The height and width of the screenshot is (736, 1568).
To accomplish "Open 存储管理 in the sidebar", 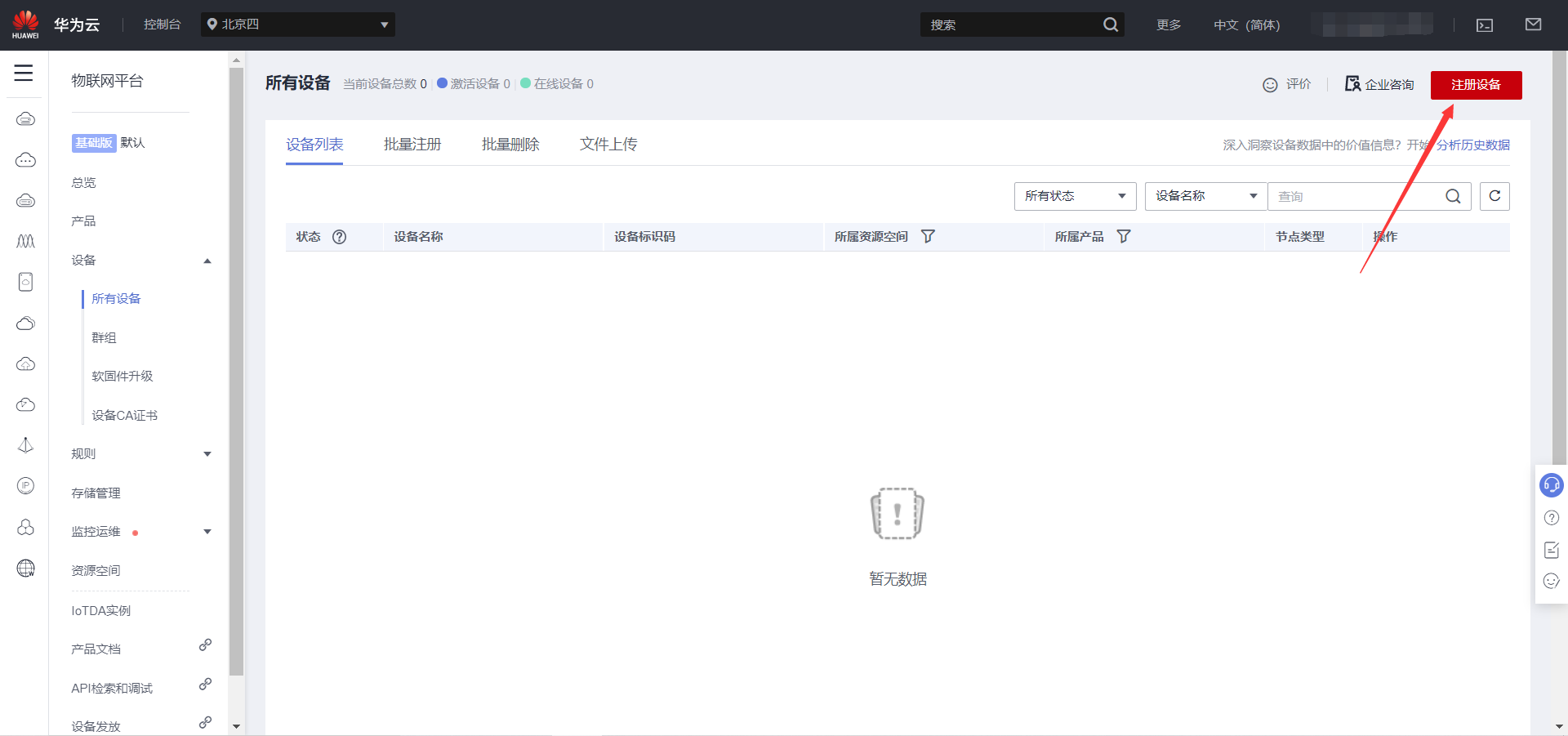I will pyautogui.click(x=96, y=493).
